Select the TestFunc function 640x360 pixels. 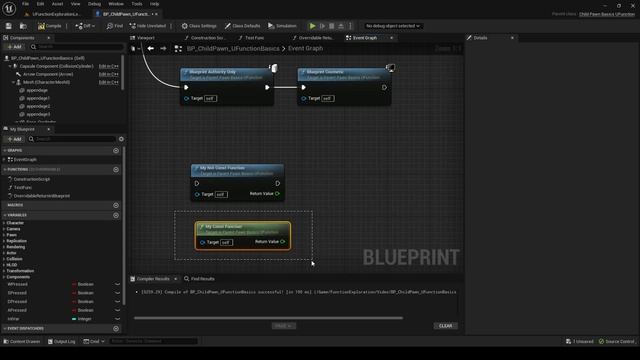(x=22, y=187)
